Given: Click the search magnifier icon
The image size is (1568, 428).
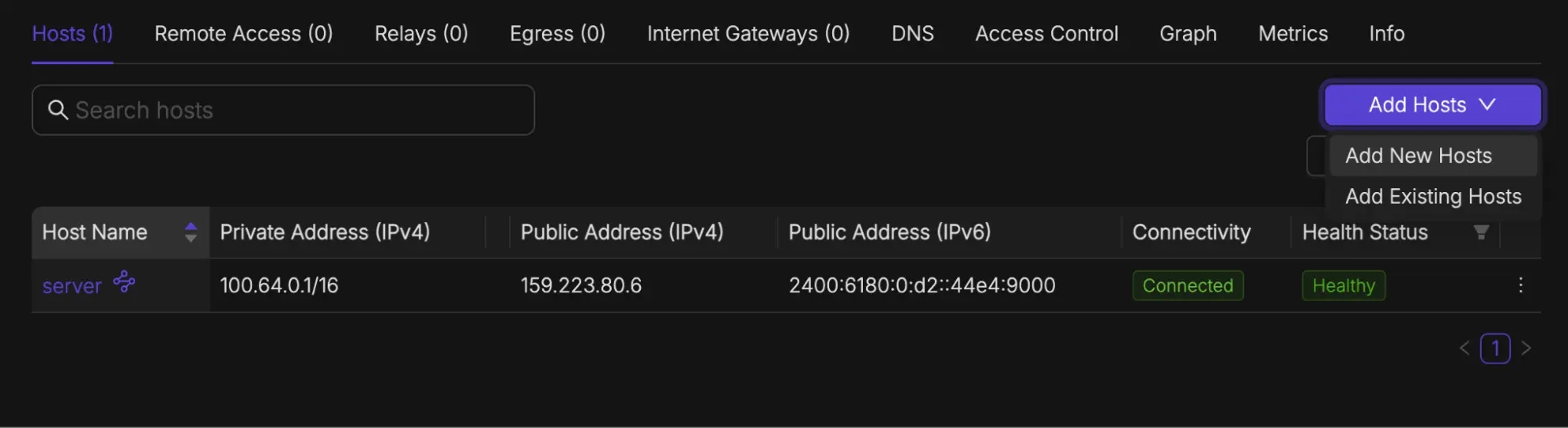Looking at the screenshot, I should coord(58,110).
